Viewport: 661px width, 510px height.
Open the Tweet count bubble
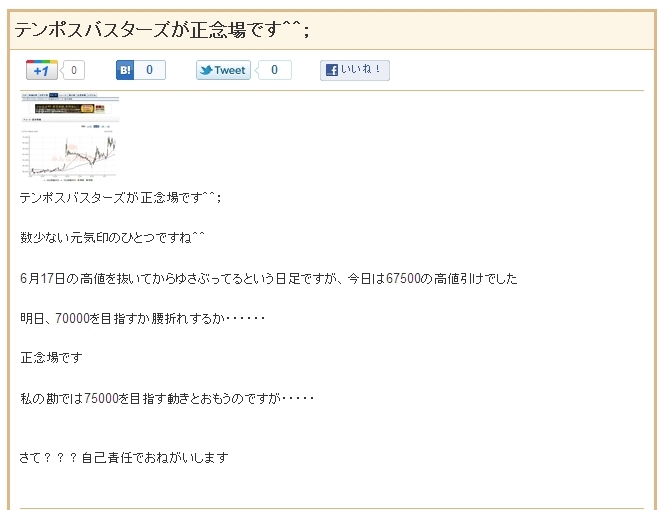click(x=274, y=70)
